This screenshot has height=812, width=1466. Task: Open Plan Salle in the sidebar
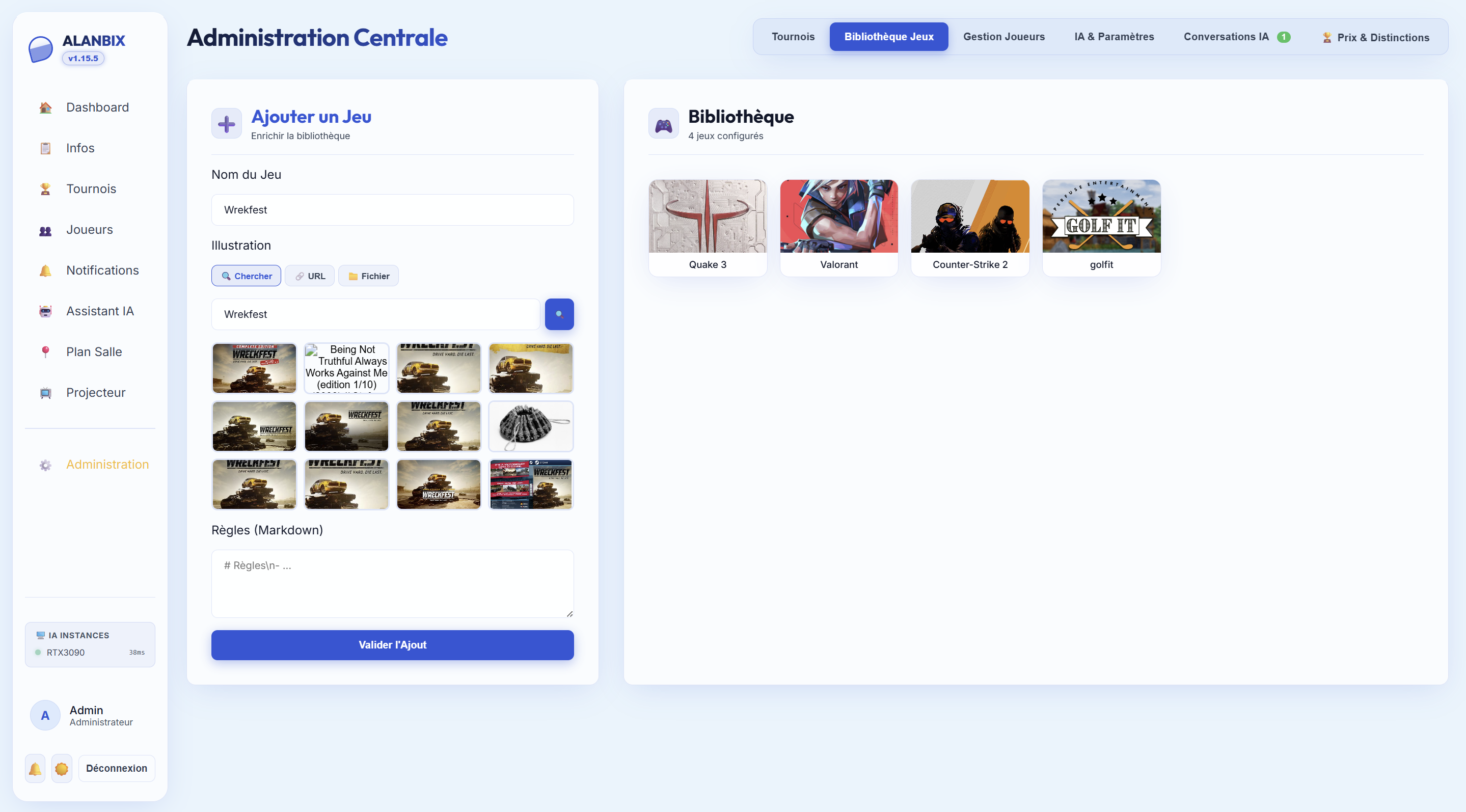point(90,352)
